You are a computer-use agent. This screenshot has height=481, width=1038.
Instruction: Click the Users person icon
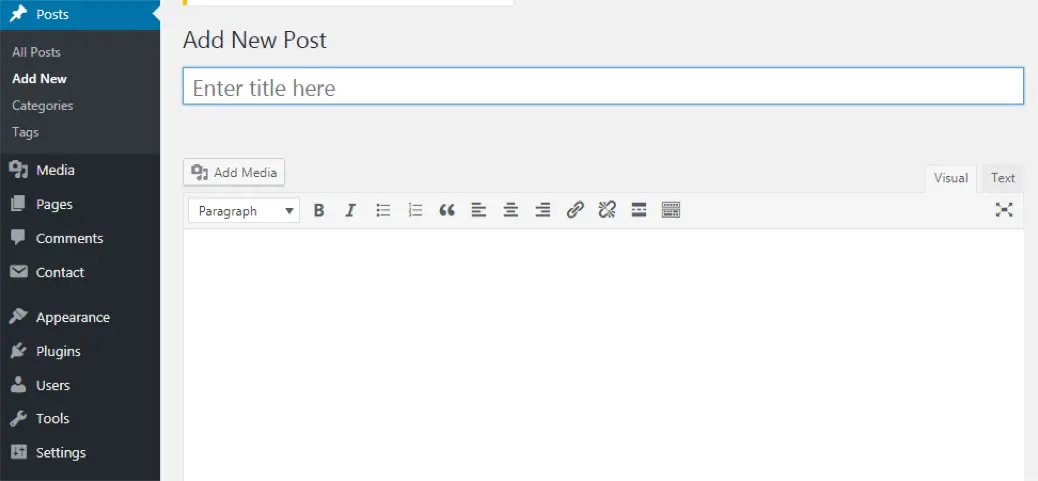point(19,384)
